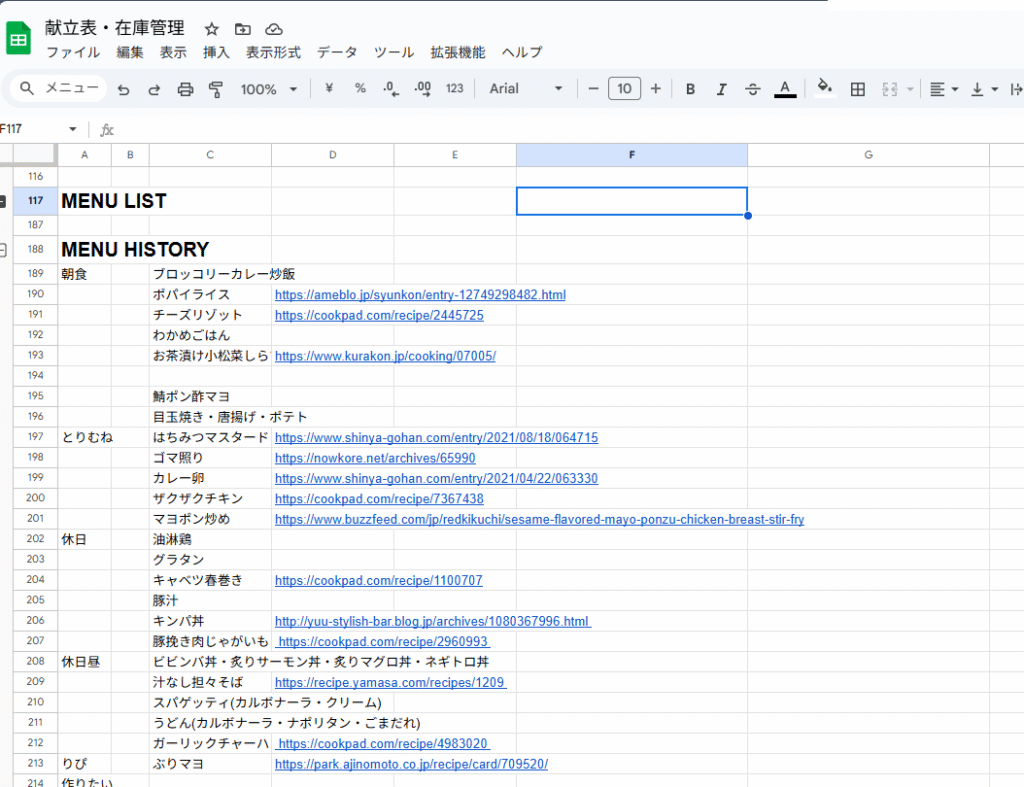Open the Google Sheets home icon
1024x787 pixels.
click(18, 38)
